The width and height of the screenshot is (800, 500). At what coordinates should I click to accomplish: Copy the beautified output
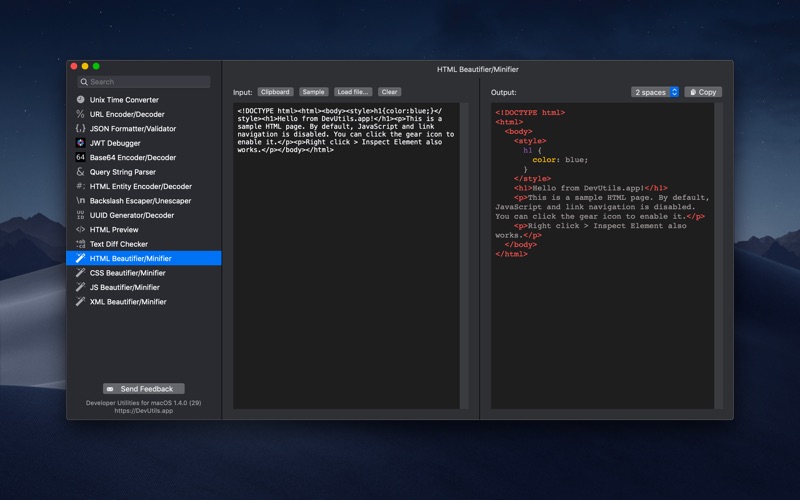click(x=702, y=92)
